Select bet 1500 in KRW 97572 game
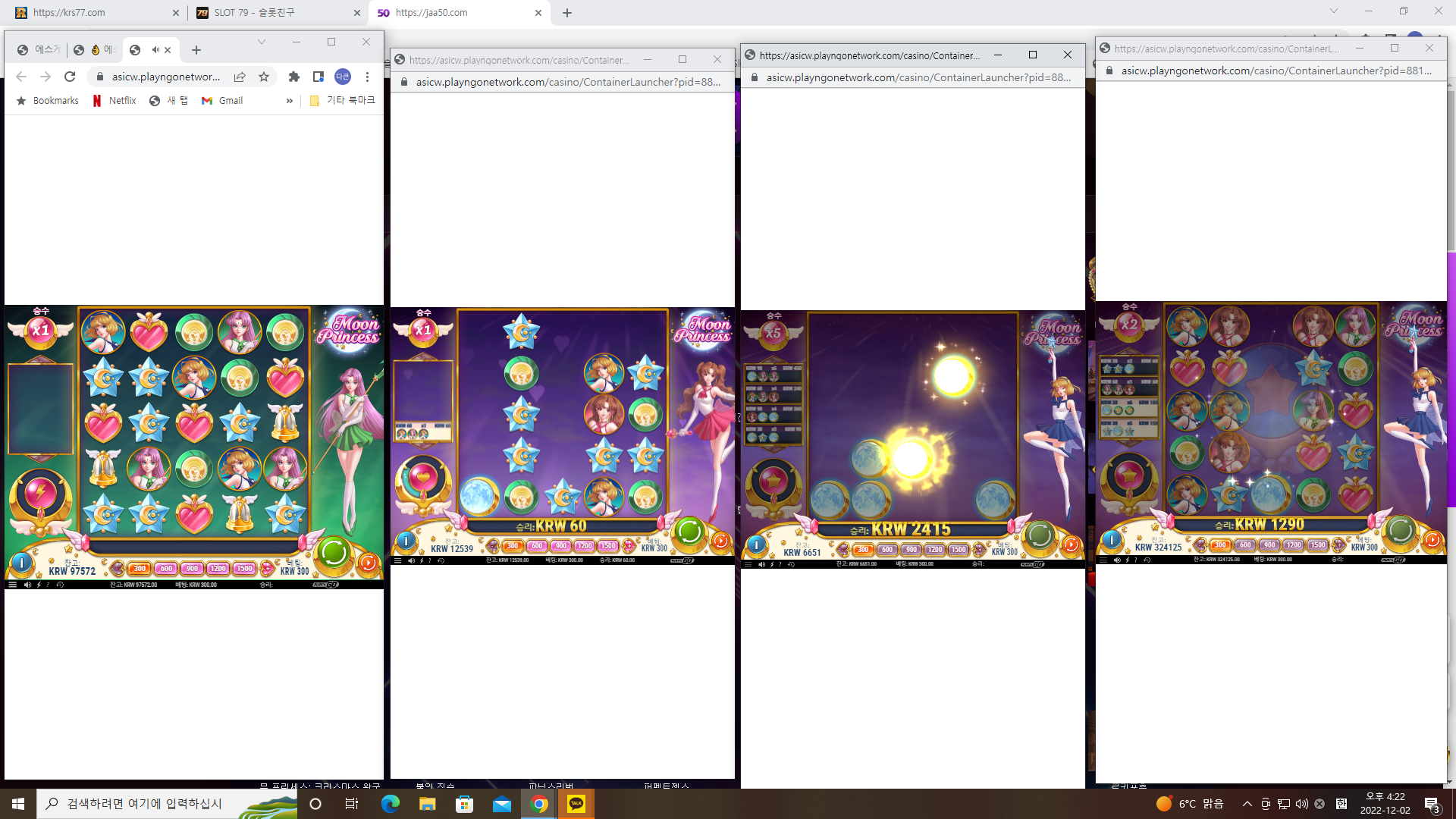The image size is (1456, 819). tap(244, 568)
